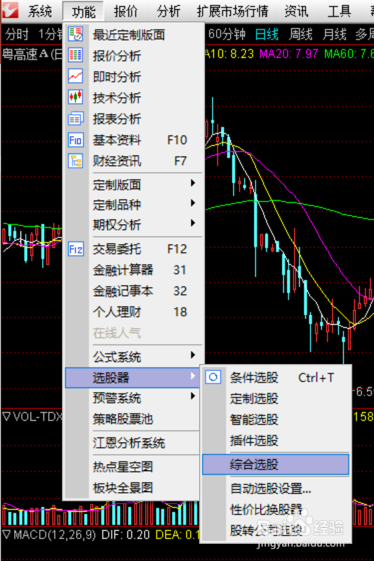374x561 pixels.
Task: Open 自动选股设置... submenu entry
Action: (276, 488)
